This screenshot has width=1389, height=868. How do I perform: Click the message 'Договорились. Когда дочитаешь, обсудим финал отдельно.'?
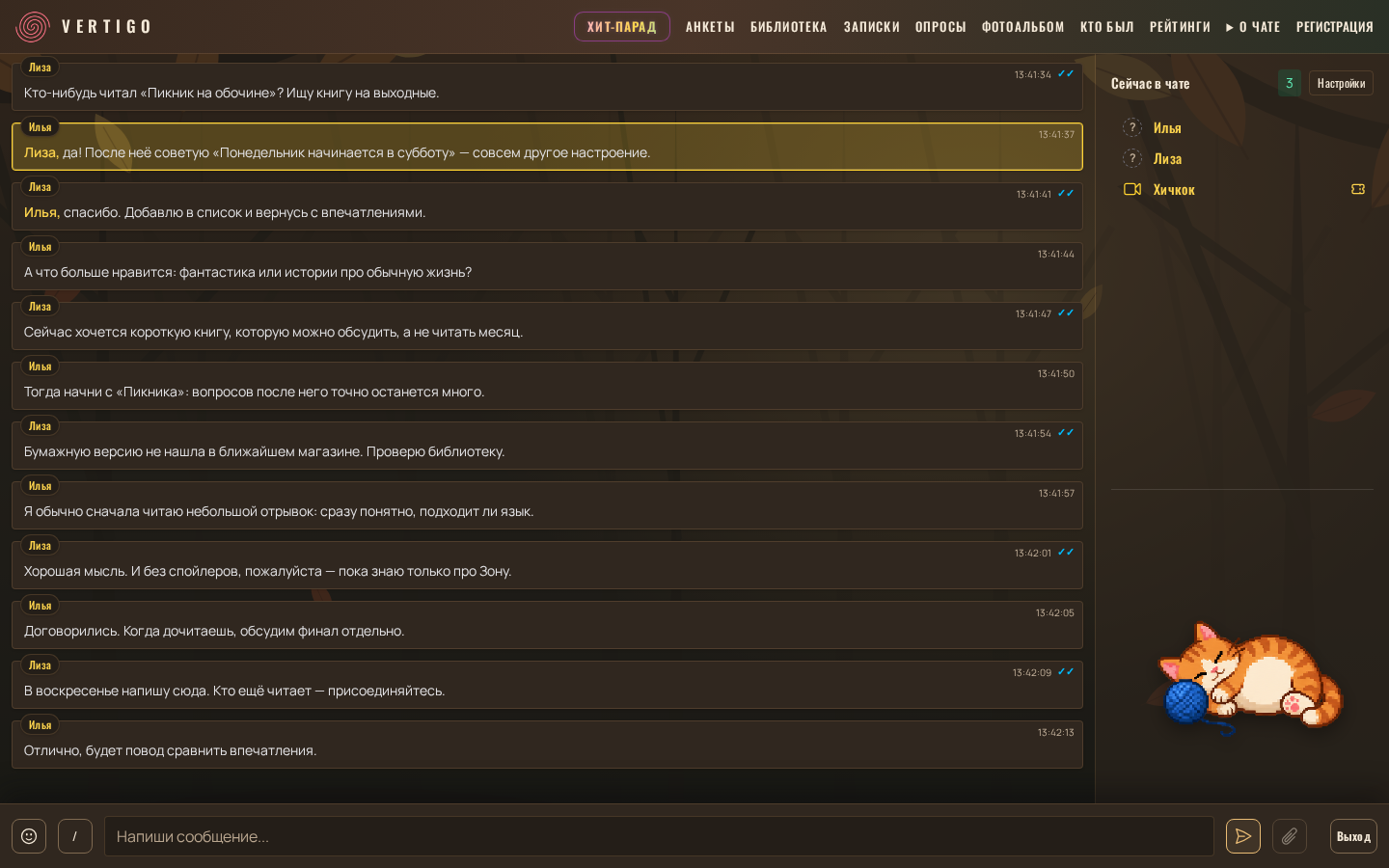click(547, 624)
